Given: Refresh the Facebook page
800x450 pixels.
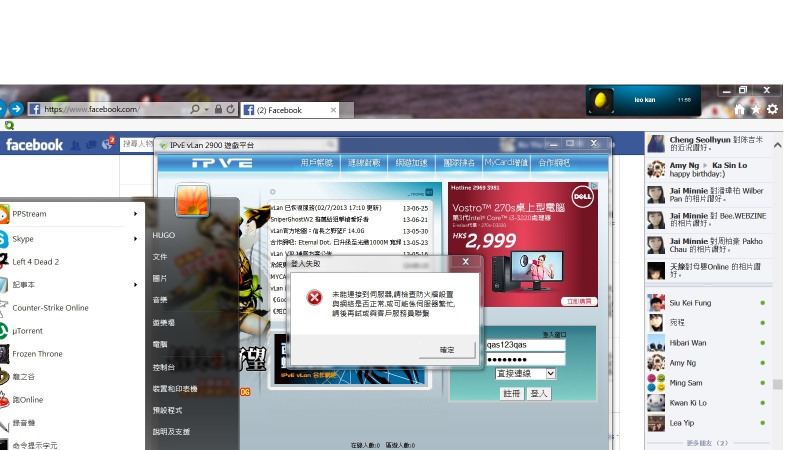Looking at the screenshot, I should pos(231,109).
